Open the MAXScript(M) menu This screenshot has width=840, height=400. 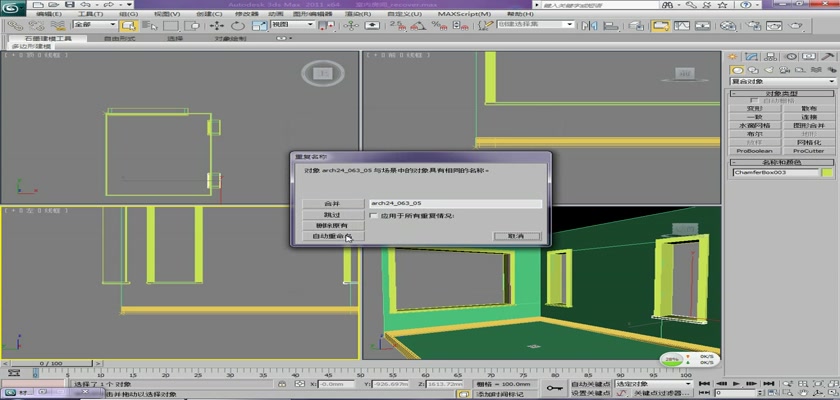click(x=464, y=14)
